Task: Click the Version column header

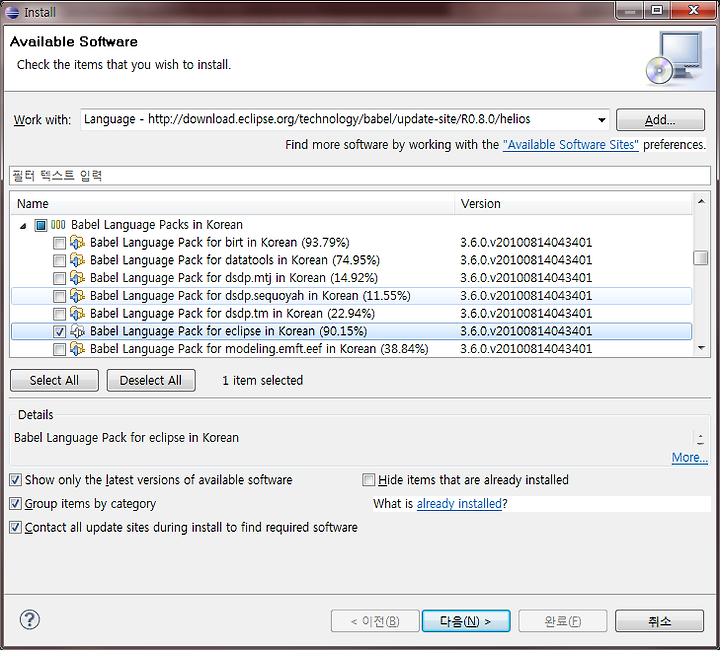Action: point(573,204)
